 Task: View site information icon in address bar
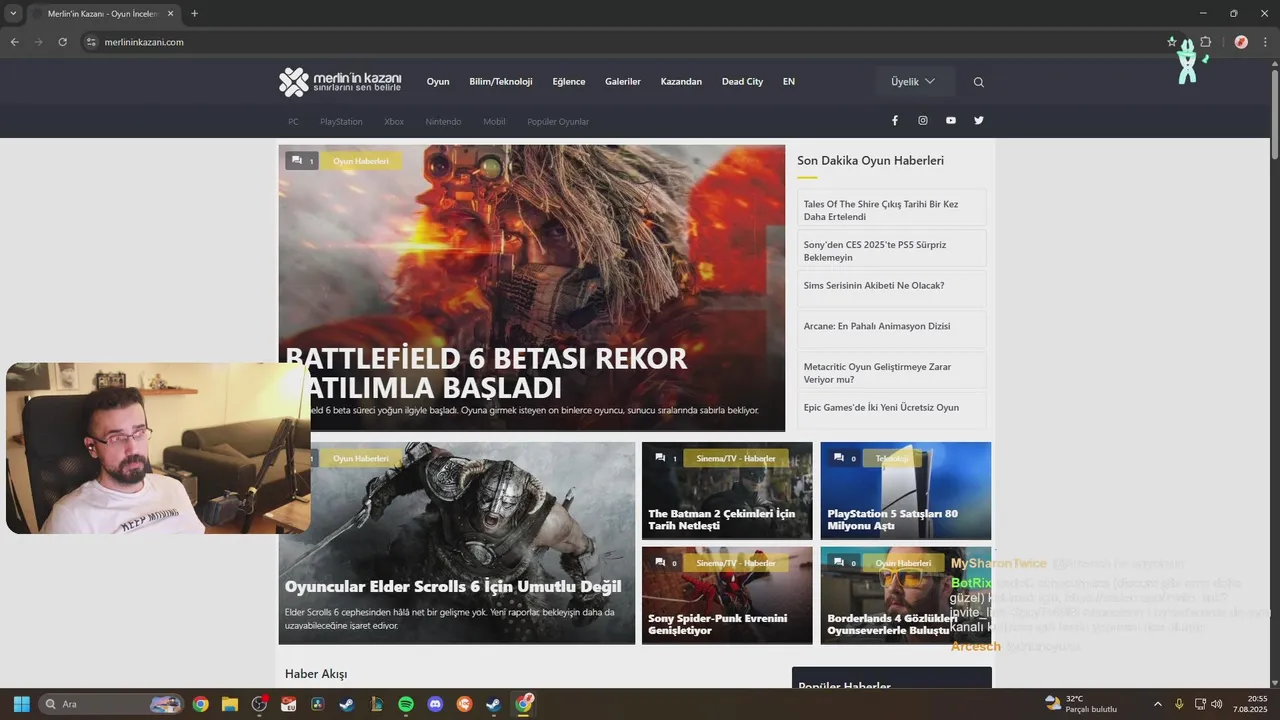[x=91, y=42]
